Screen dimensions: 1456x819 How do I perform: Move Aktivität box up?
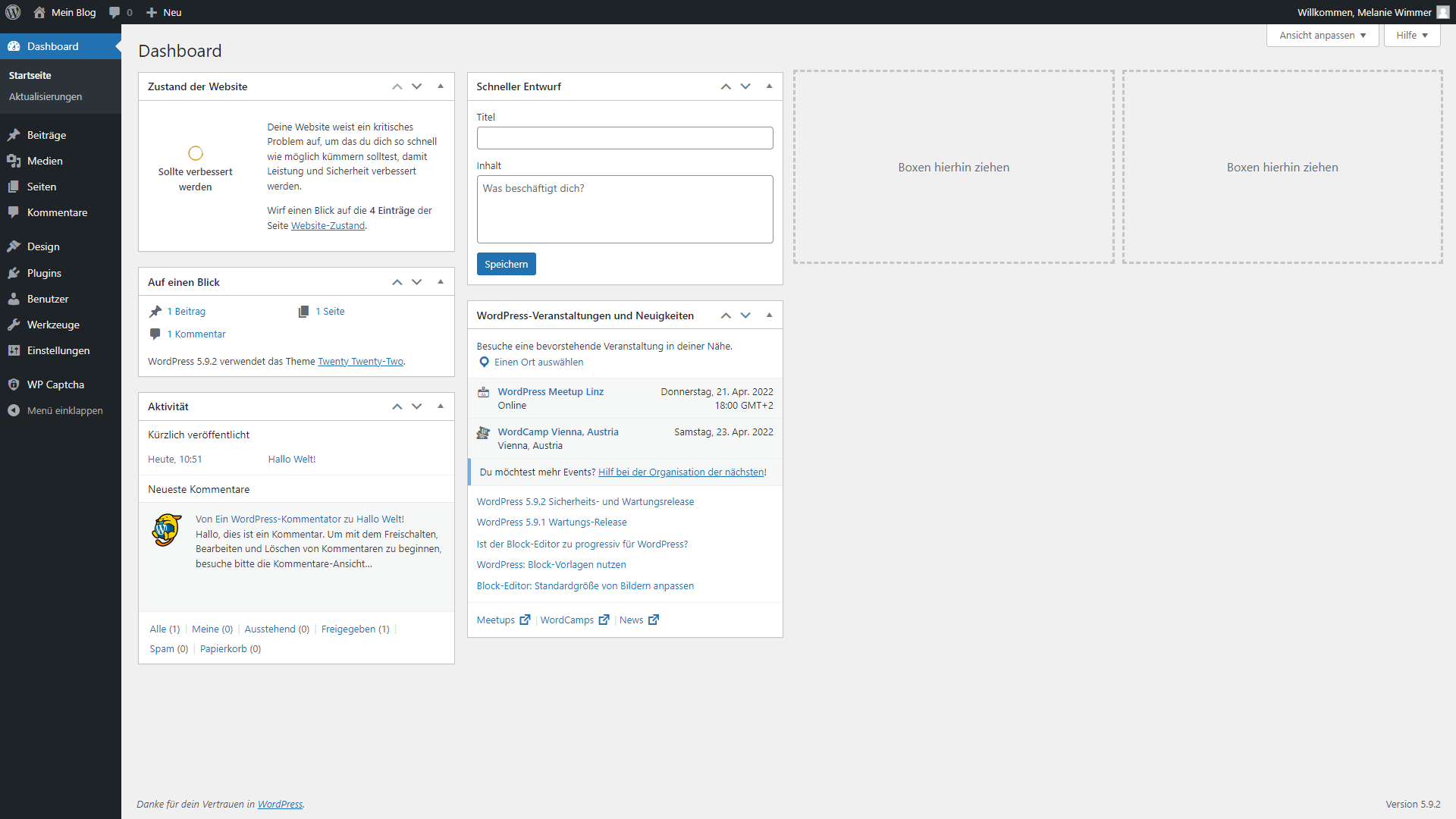pyautogui.click(x=397, y=406)
